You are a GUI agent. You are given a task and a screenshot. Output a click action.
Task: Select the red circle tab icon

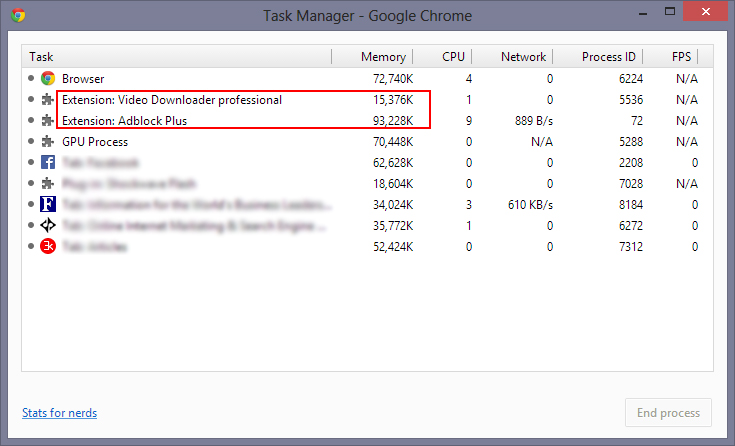[x=48, y=246]
